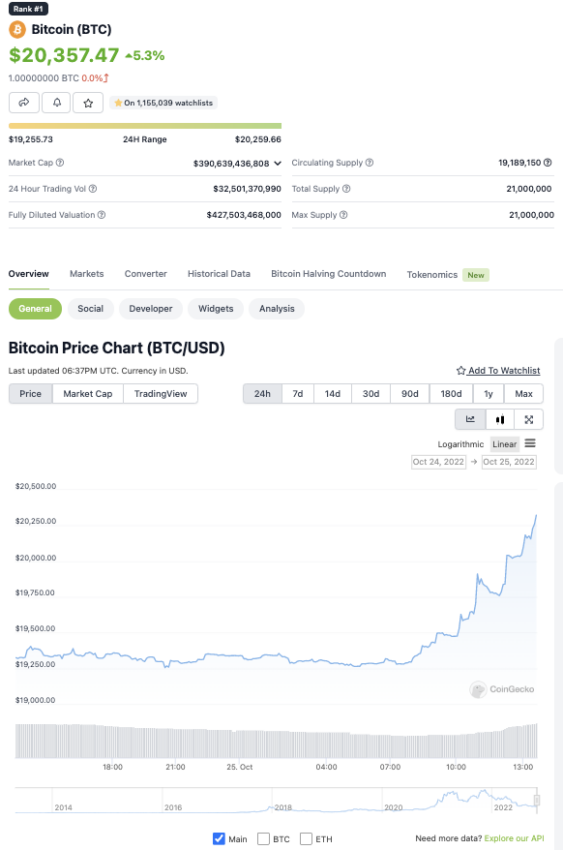The image size is (563, 850).
Task: Open fullscreen chart expand icon
Action: [529, 419]
